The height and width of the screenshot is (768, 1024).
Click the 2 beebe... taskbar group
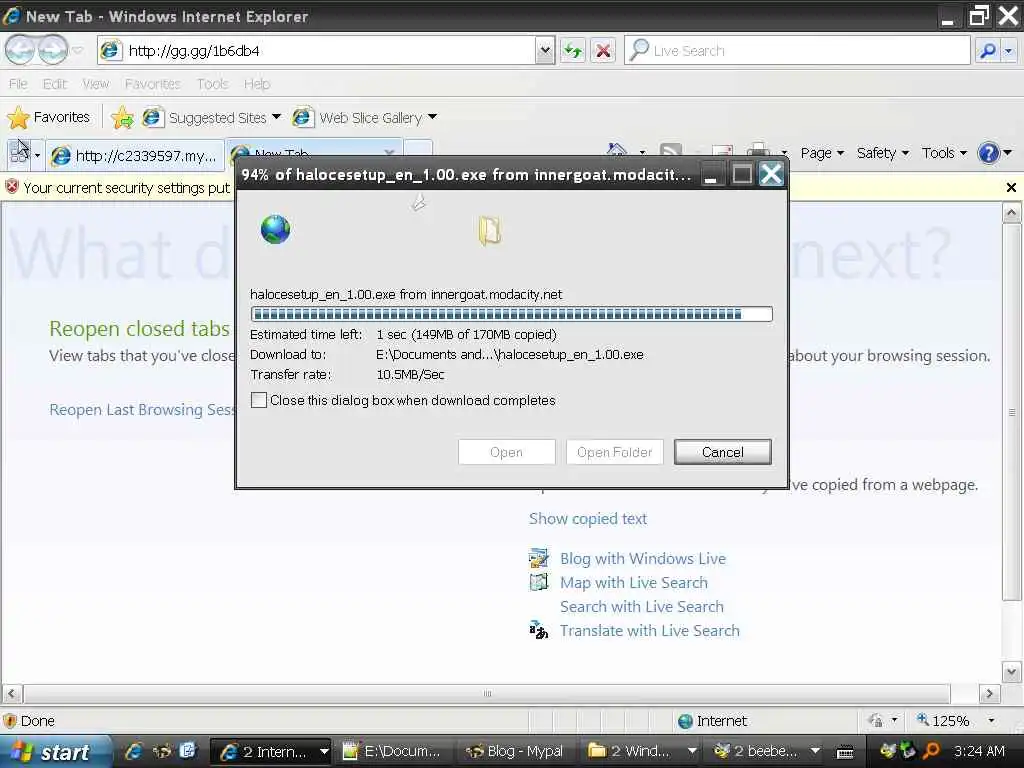(765, 752)
